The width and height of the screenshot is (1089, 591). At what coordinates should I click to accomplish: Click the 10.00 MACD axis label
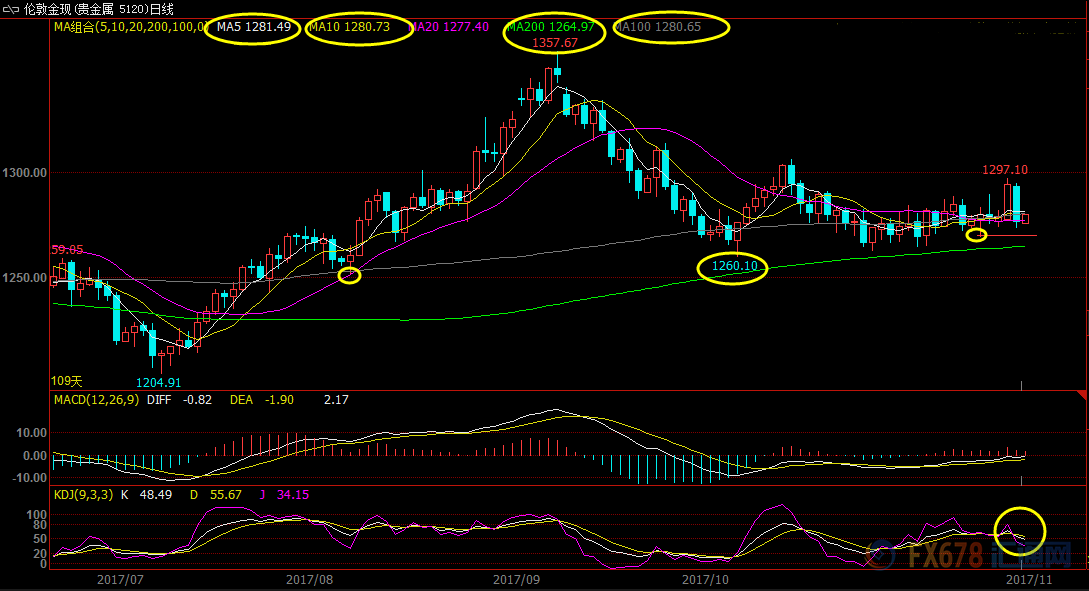pos(32,433)
